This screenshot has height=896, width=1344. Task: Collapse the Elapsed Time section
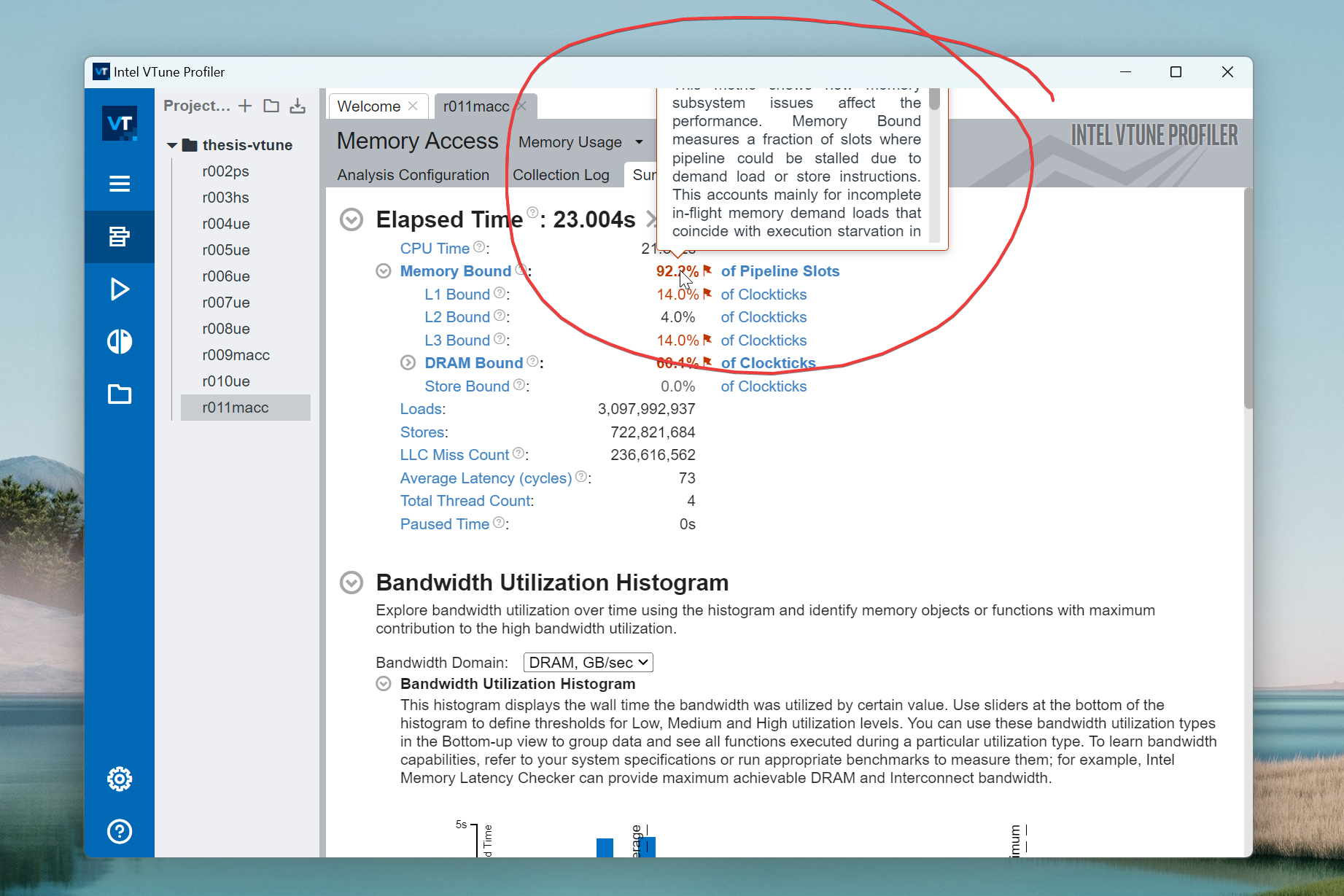[x=351, y=219]
